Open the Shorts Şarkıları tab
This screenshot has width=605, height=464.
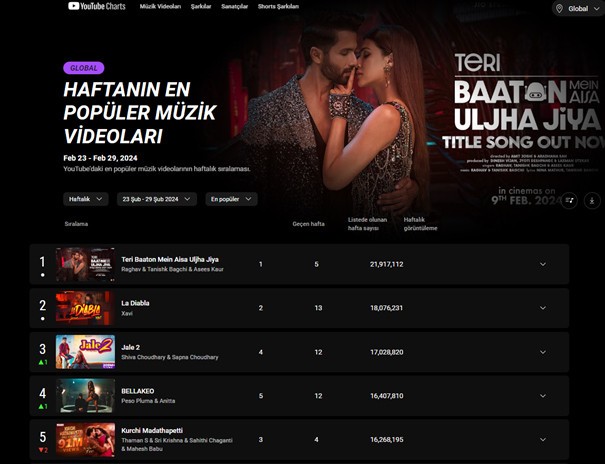[278, 7]
